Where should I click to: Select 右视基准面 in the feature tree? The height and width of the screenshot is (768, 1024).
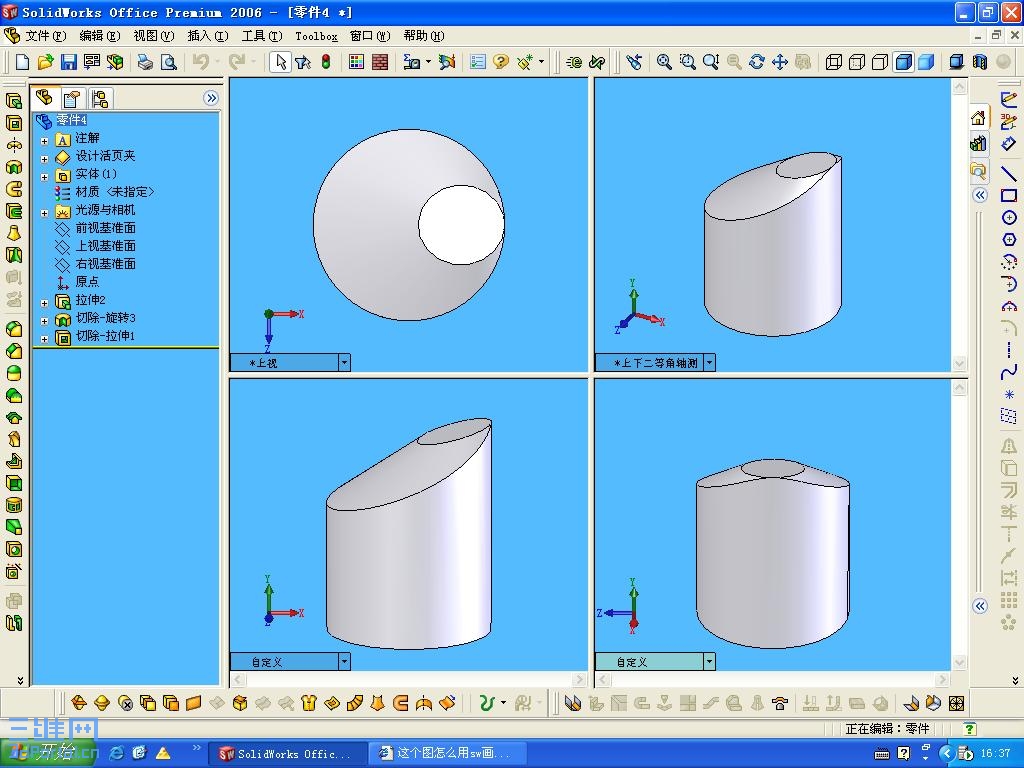tap(105, 264)
